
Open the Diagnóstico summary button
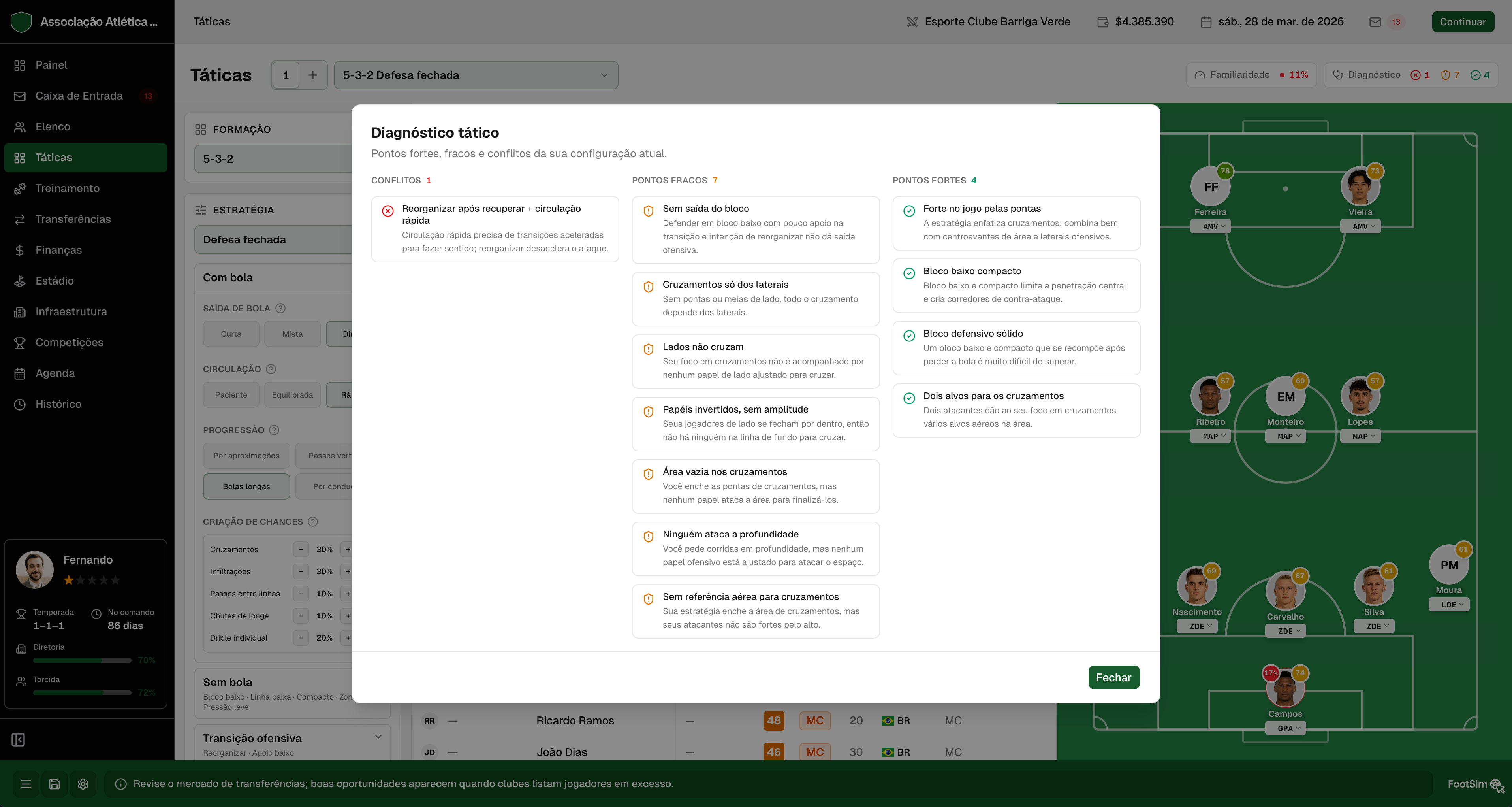coord(1410,75)
